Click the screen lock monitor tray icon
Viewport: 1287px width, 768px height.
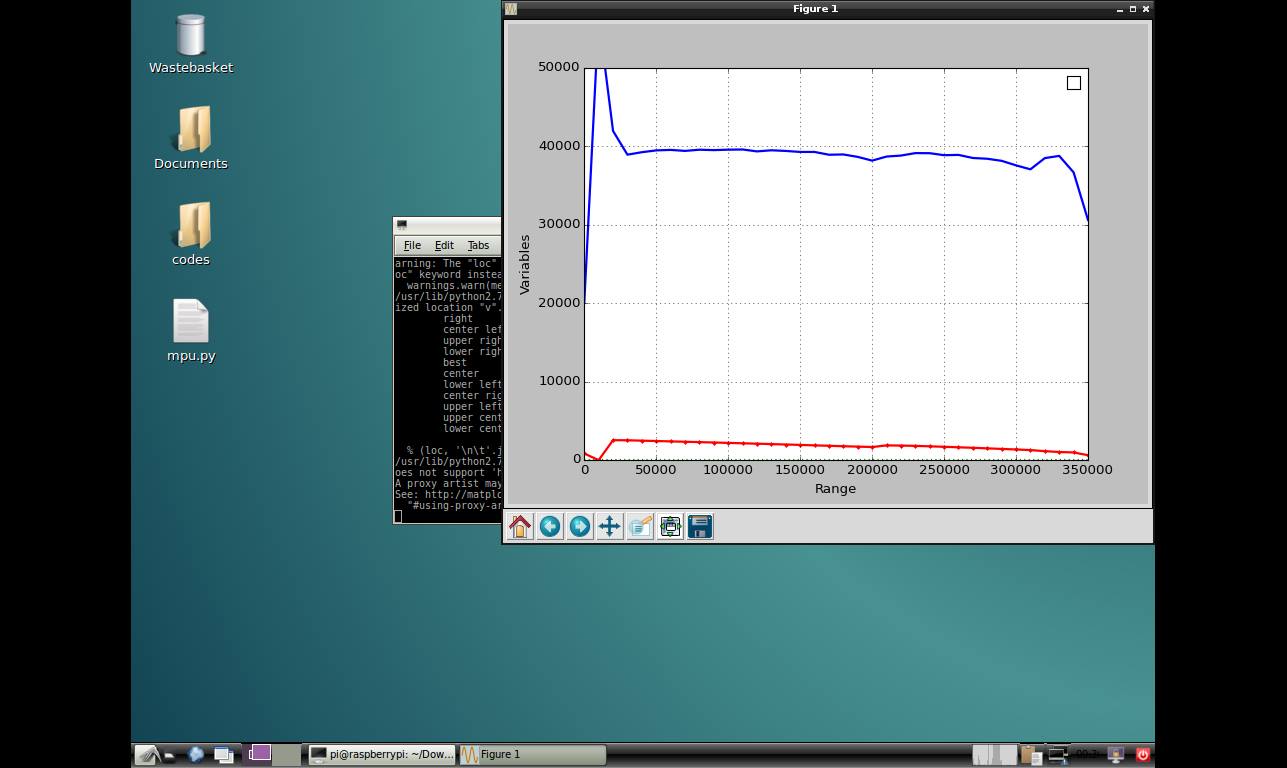(x=1116, y=755)
